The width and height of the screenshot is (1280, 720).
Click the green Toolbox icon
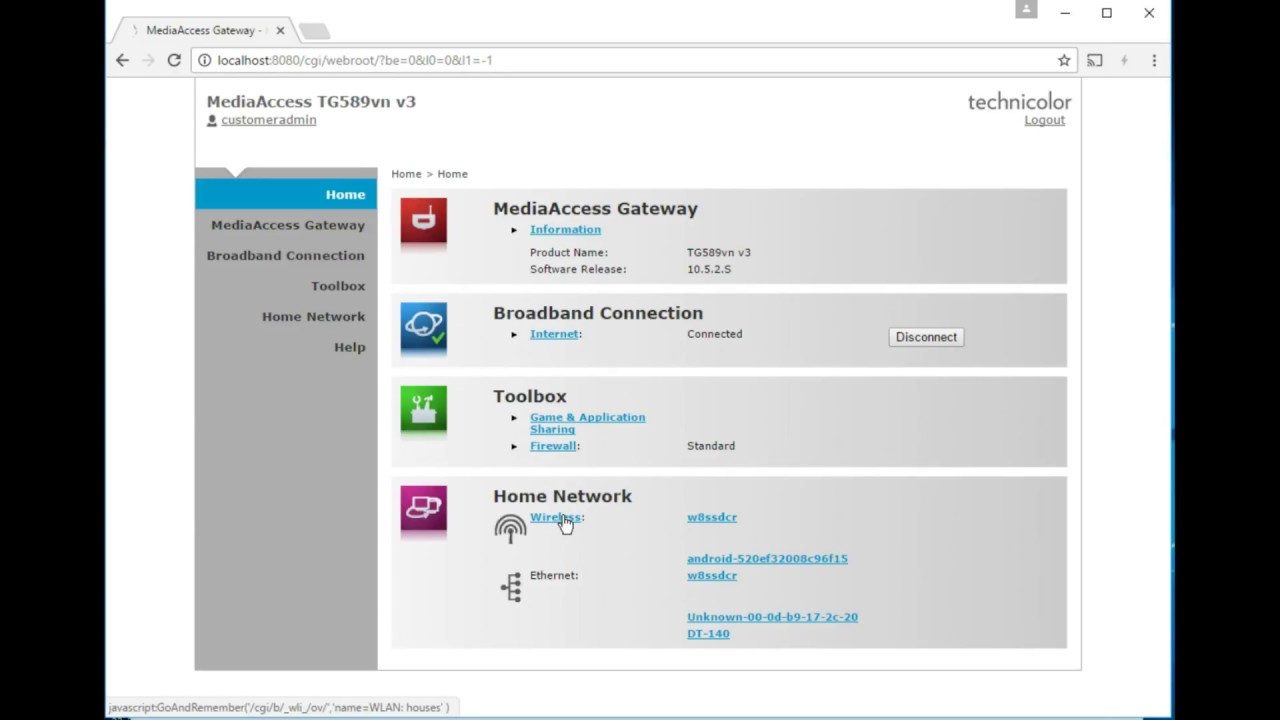[x=424, y=409]
